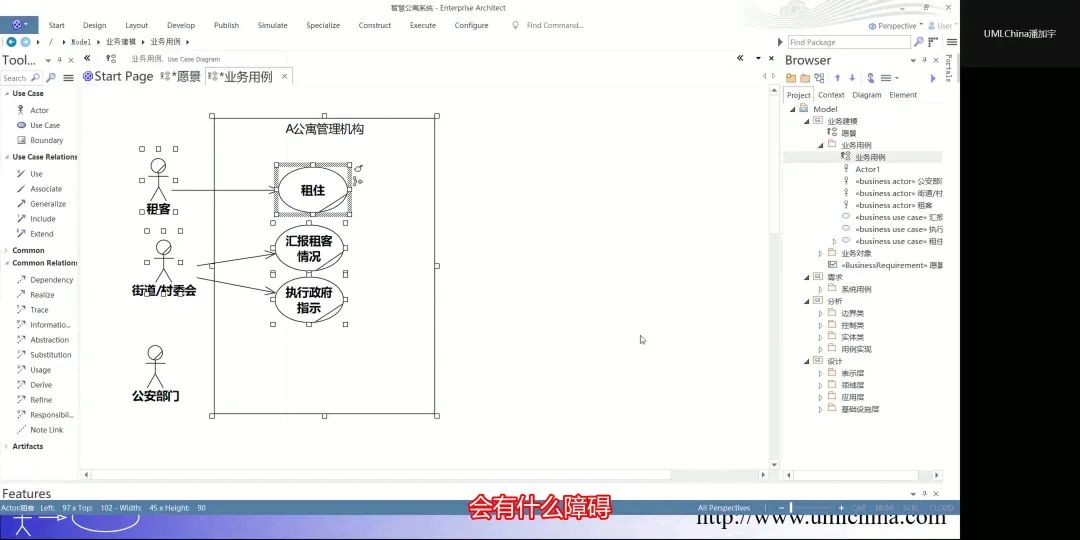
Task: Choose the Derive relationship tool
Action: pos(34,385)
